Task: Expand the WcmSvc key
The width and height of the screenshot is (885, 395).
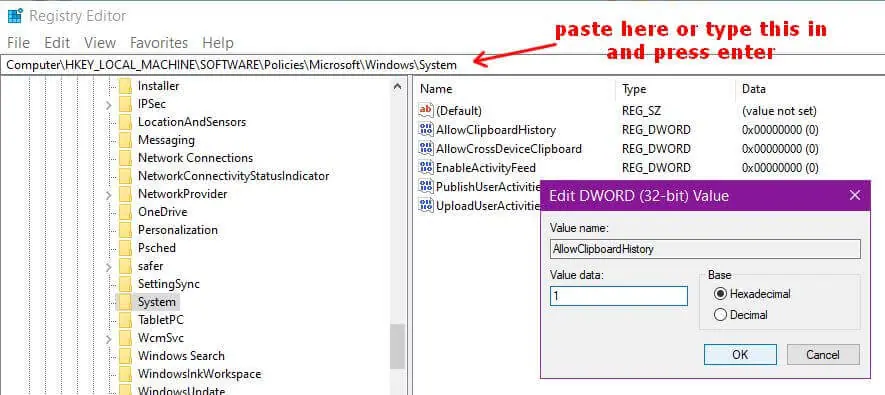Action: coord(108,338)
